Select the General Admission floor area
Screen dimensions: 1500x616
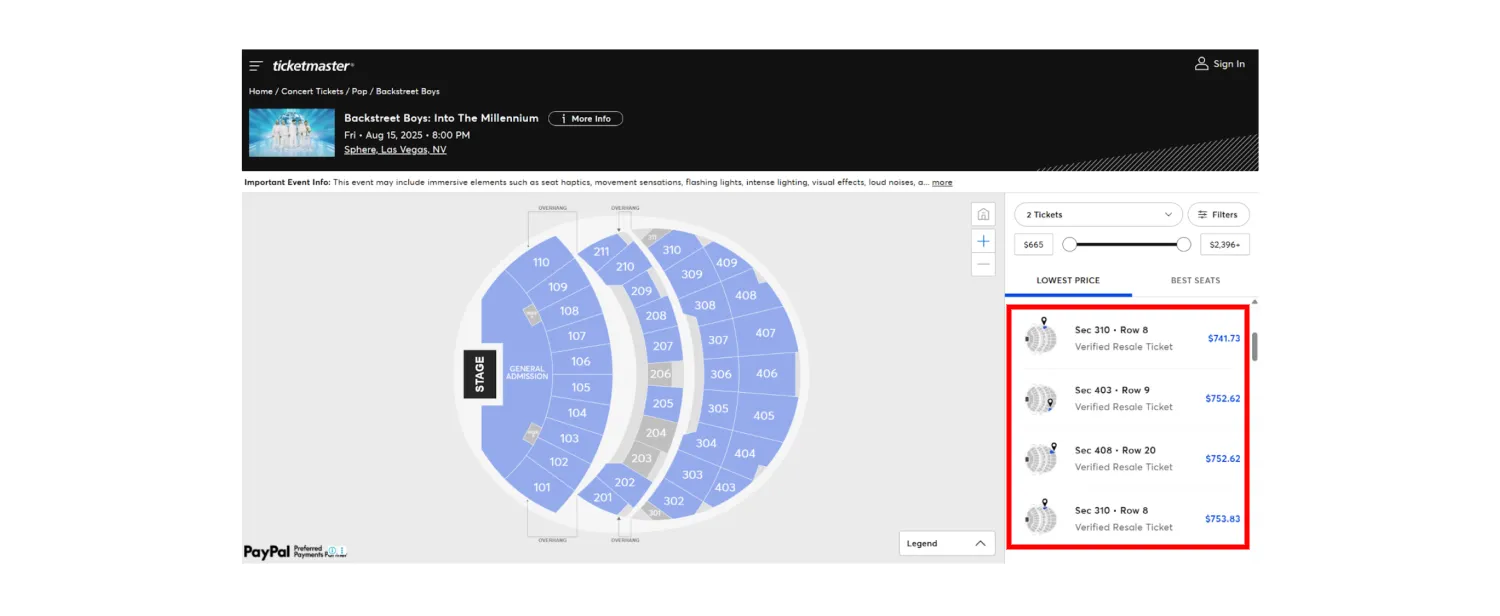coord(527,373)
